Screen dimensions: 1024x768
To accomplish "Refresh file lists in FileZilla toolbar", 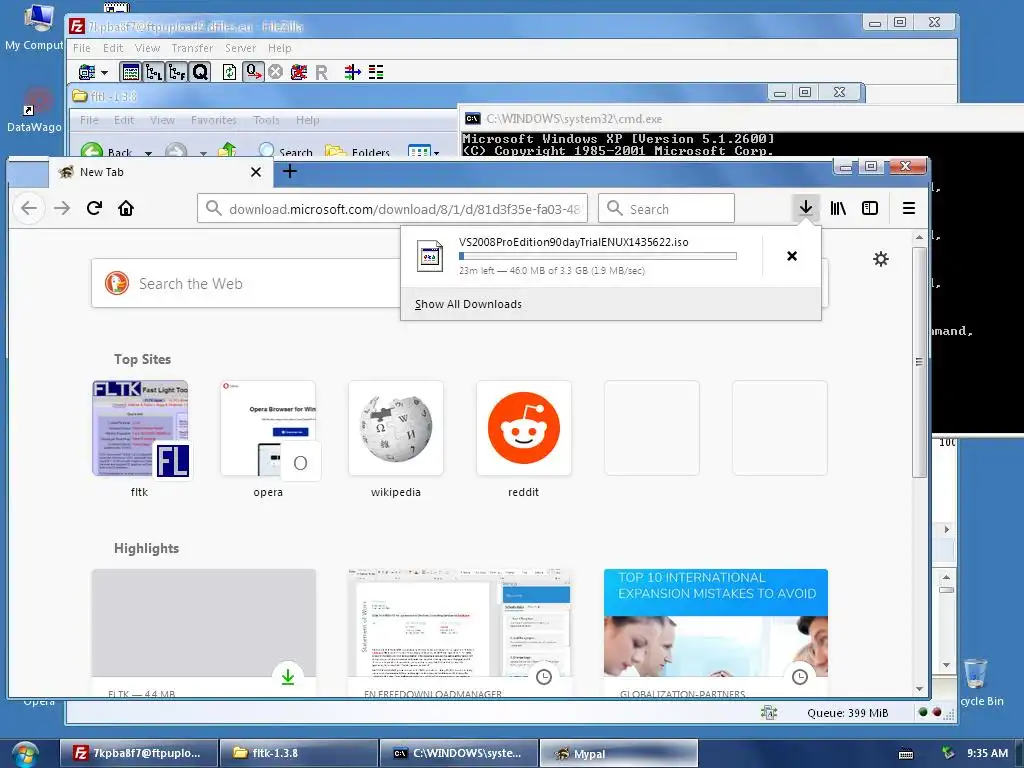I will pos(229,72).
